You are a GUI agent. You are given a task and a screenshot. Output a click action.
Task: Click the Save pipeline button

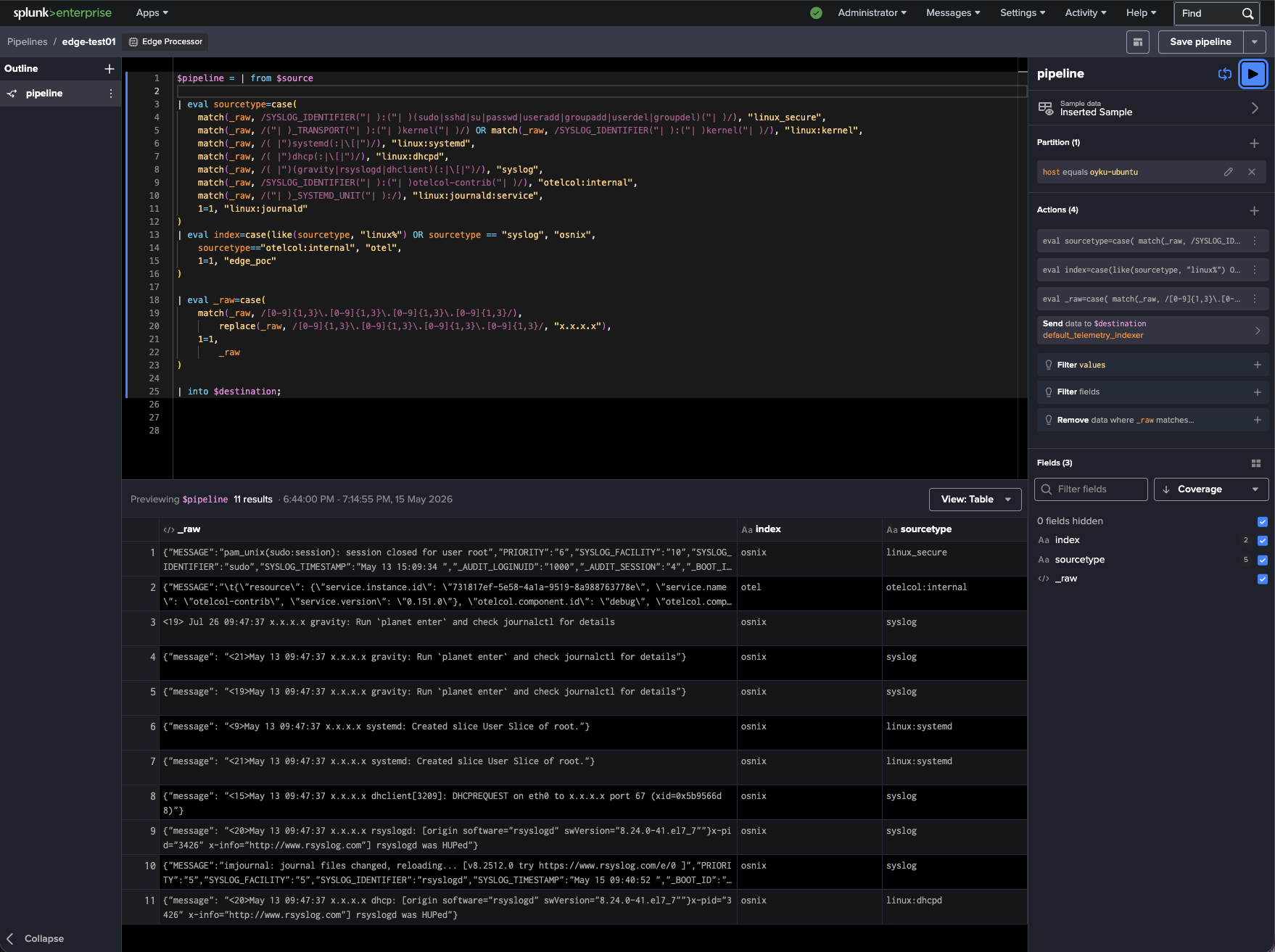pyautogui.click(x=1200, y=42)
